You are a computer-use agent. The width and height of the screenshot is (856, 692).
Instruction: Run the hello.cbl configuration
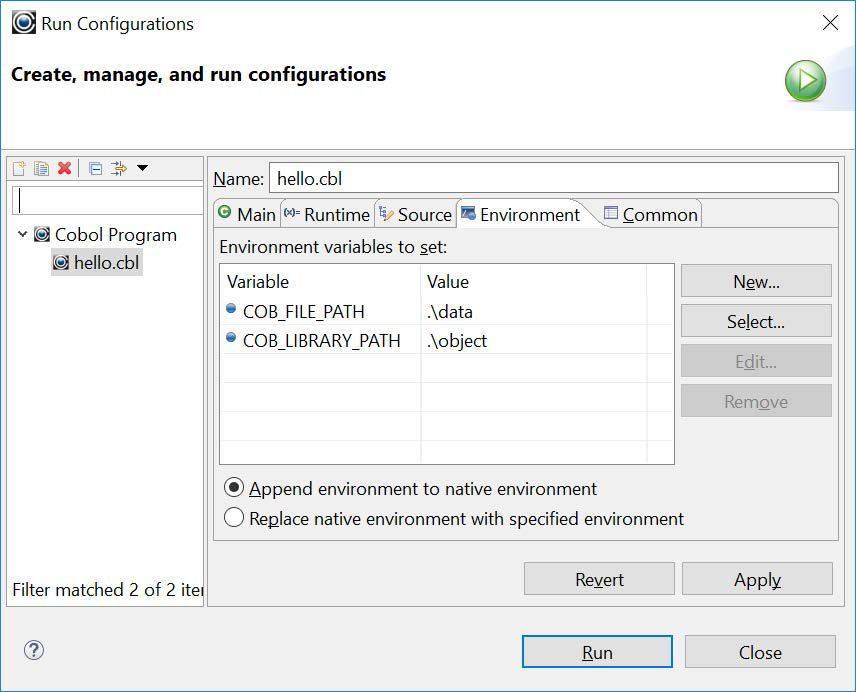click(597, 652)
